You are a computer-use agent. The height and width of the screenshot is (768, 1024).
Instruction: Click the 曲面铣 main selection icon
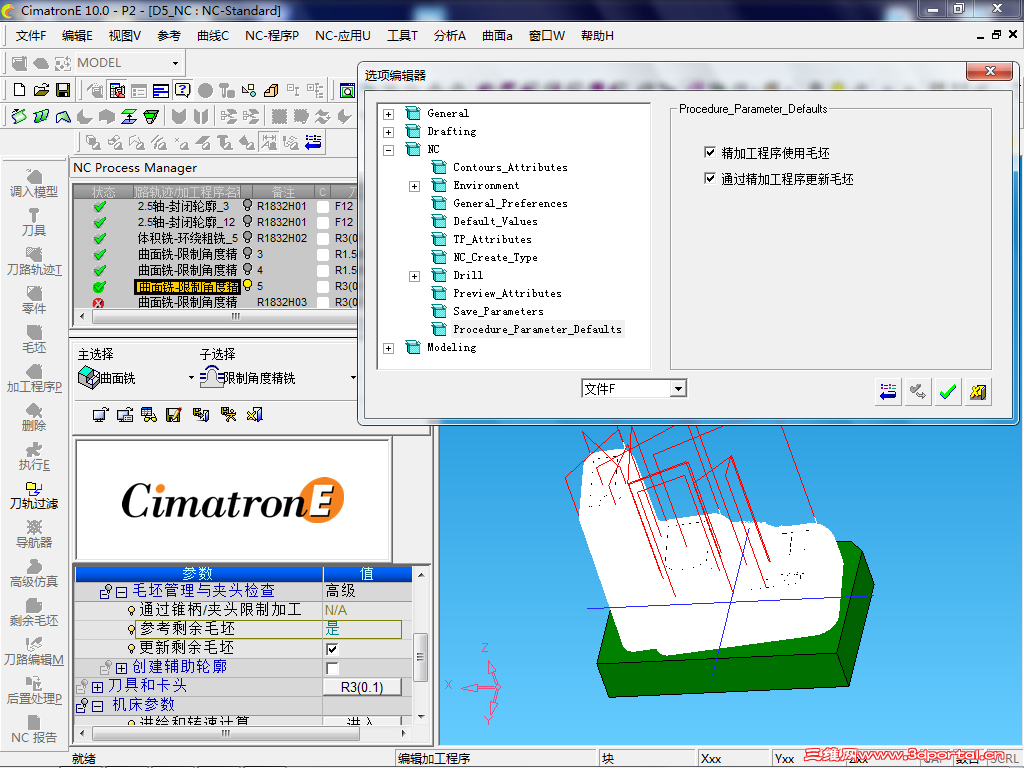tap(88, 377)
